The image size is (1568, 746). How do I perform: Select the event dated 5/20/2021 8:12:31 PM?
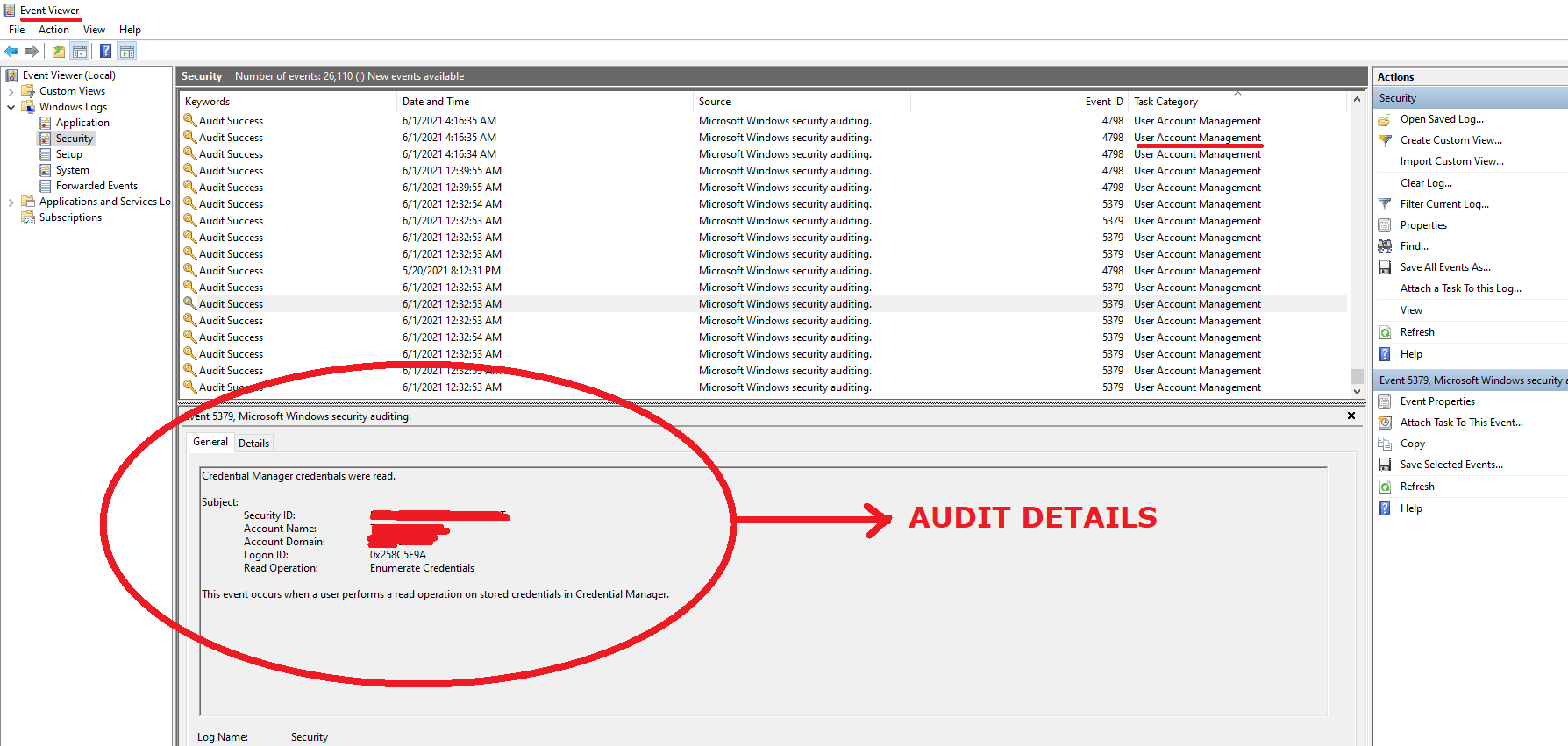point(763,271)
